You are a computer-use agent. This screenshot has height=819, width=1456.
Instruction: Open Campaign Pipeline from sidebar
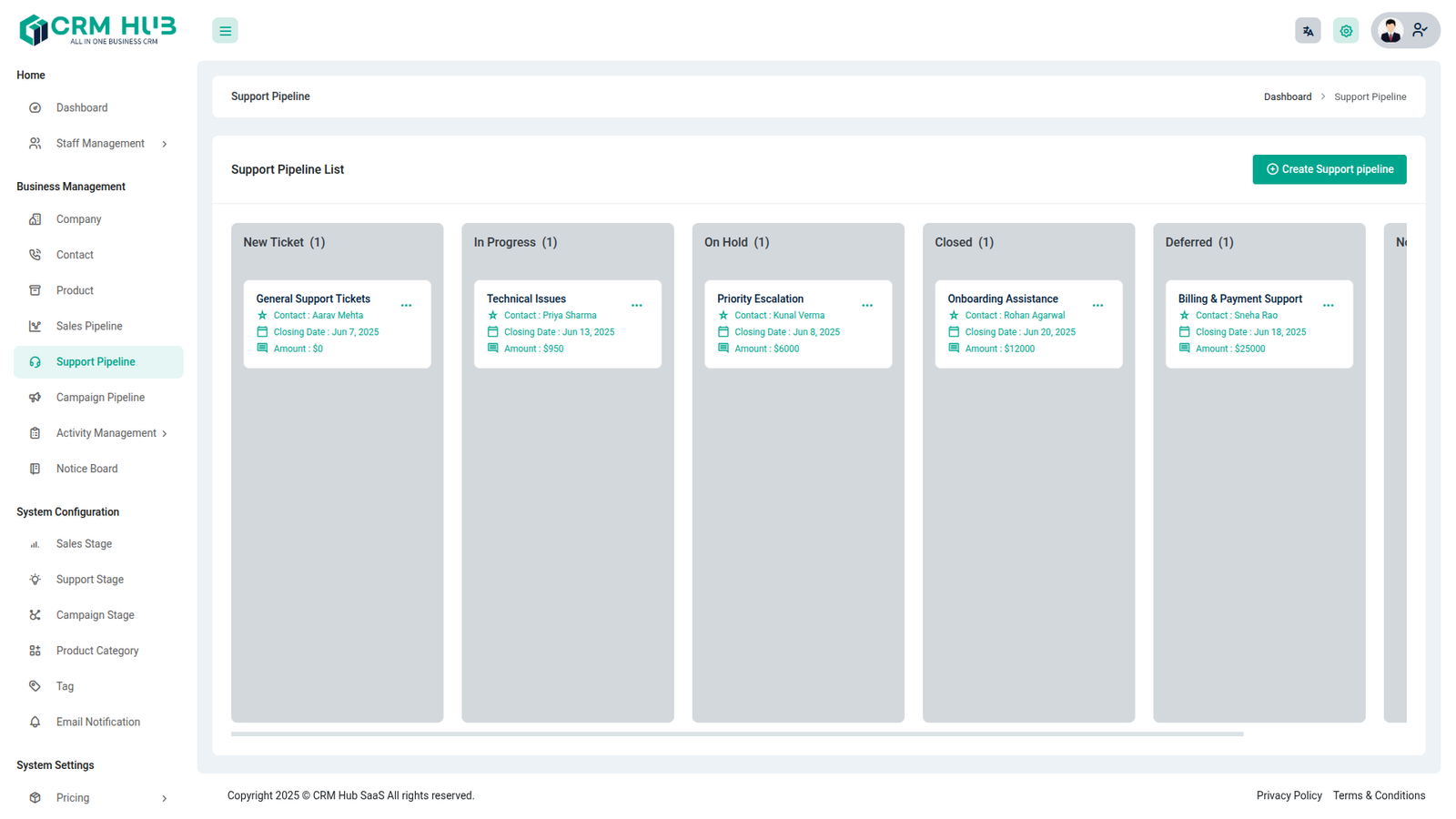click(x=100, y=398)
